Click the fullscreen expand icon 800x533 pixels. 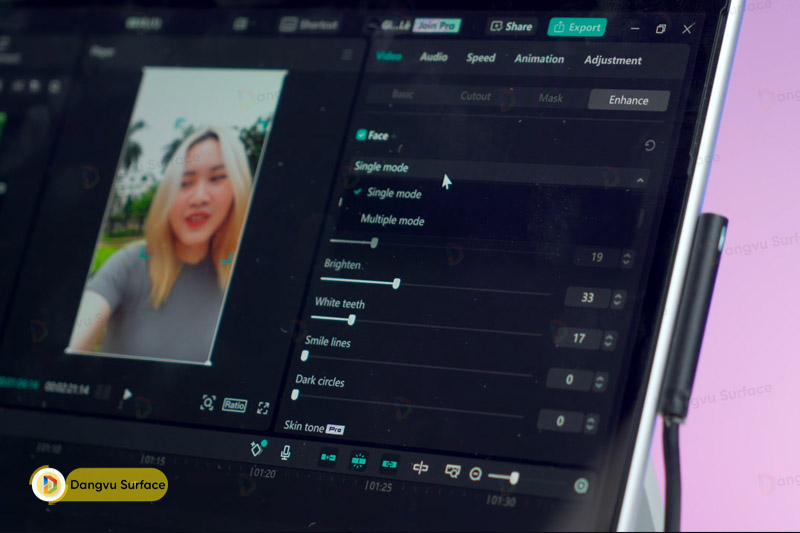(x=263, y=408)
